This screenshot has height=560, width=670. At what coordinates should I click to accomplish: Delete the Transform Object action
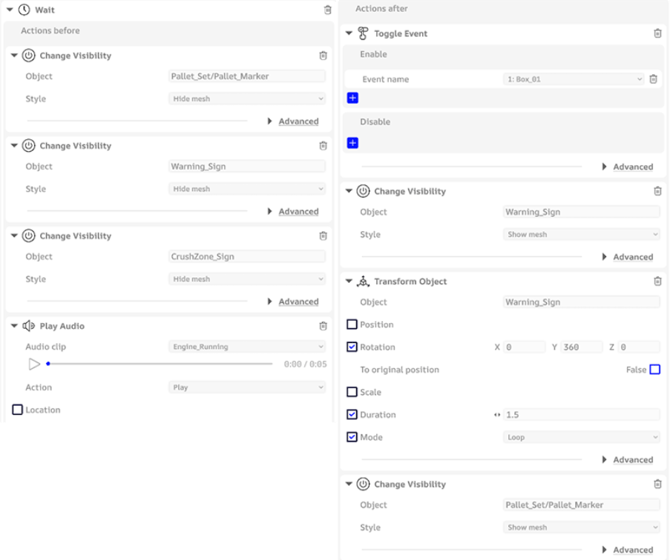coord(657,282)
